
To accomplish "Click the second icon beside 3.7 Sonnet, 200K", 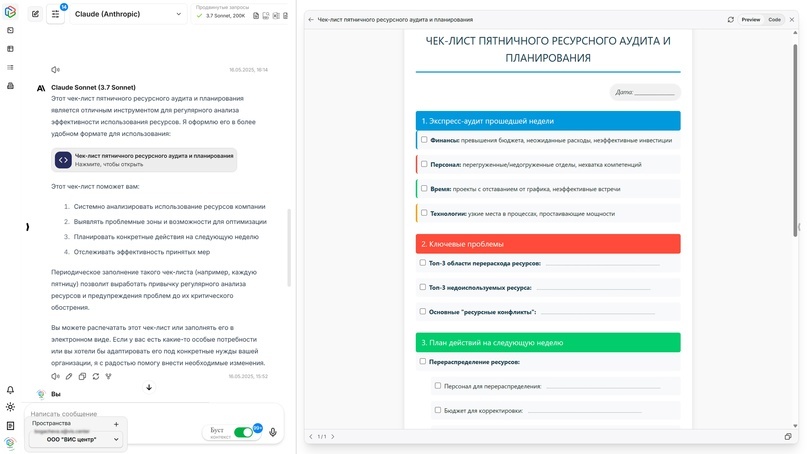I will click(266, 16).
